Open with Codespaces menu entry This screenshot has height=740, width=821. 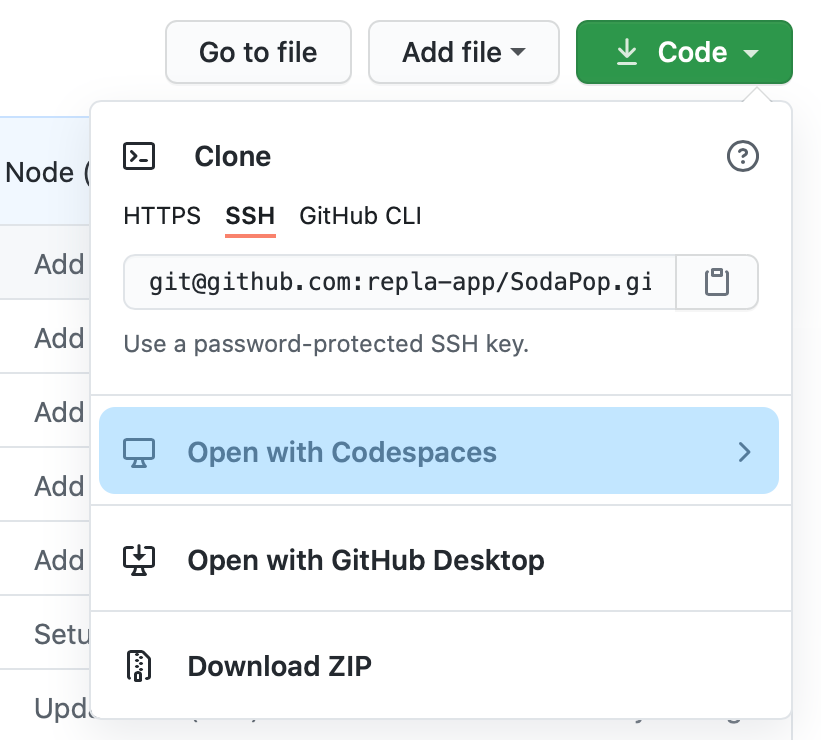[x=439, y=451]
